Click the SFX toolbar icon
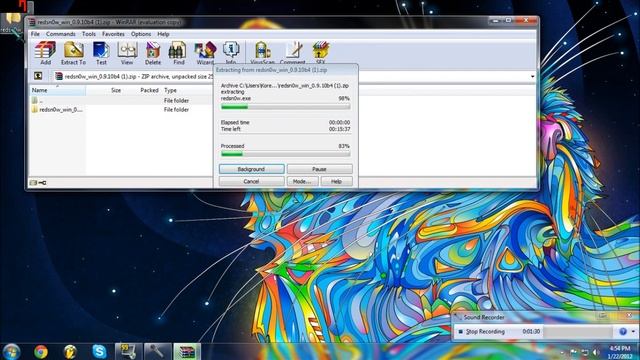This screenshot has width=640, height=360. (320, 53)
